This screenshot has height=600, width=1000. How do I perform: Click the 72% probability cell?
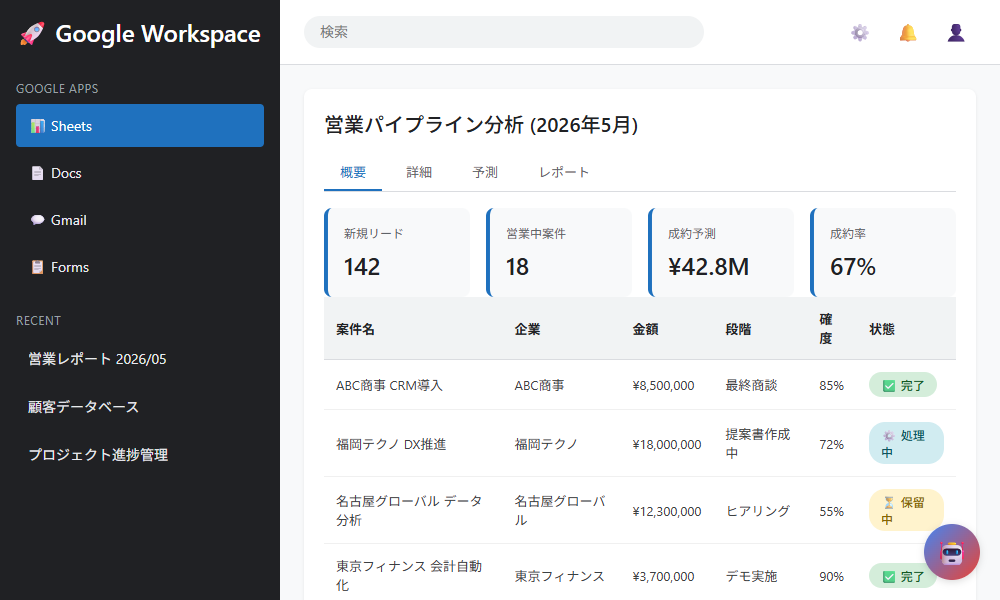[831, 444]
